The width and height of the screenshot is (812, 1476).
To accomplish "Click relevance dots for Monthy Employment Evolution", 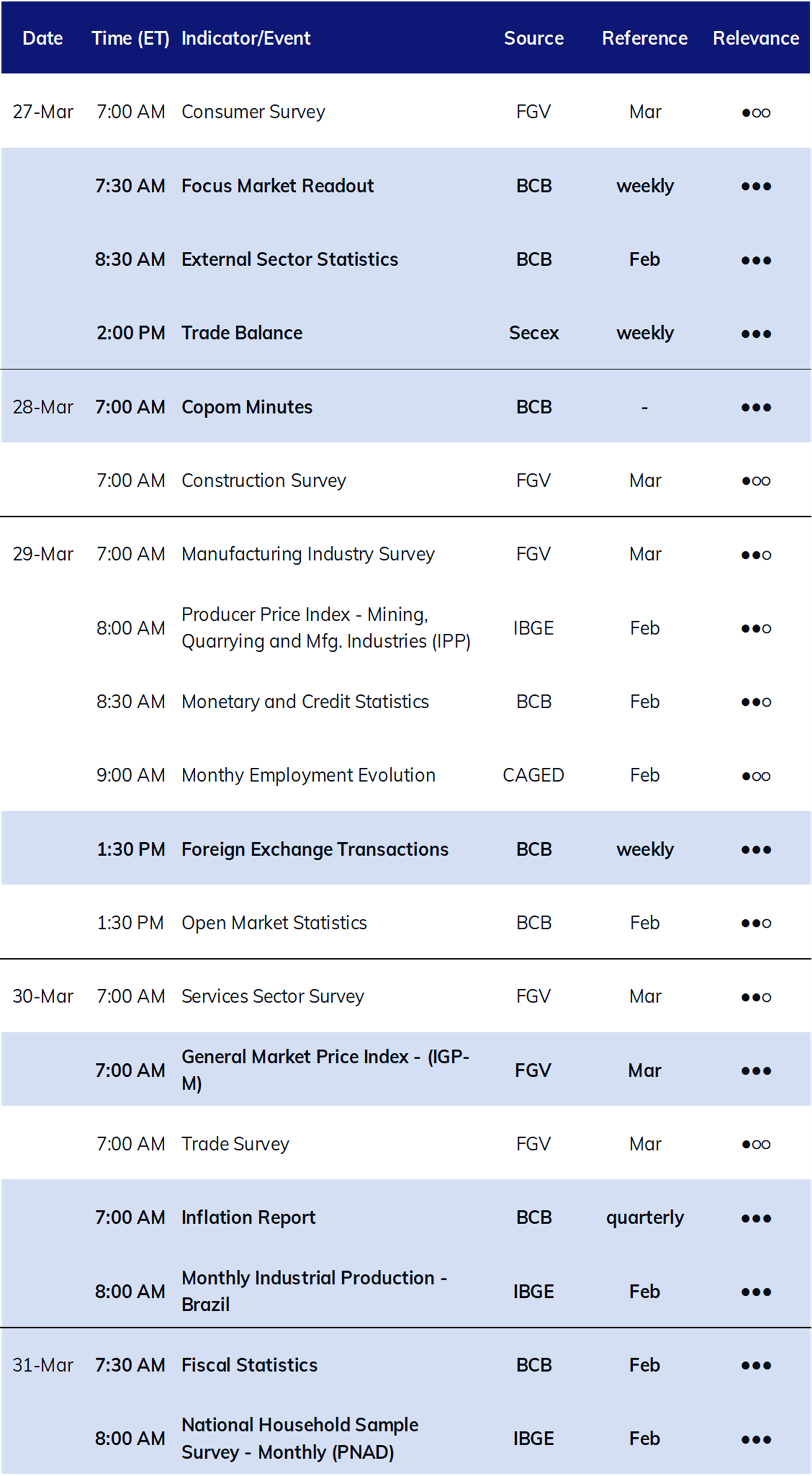I will 756,776.
